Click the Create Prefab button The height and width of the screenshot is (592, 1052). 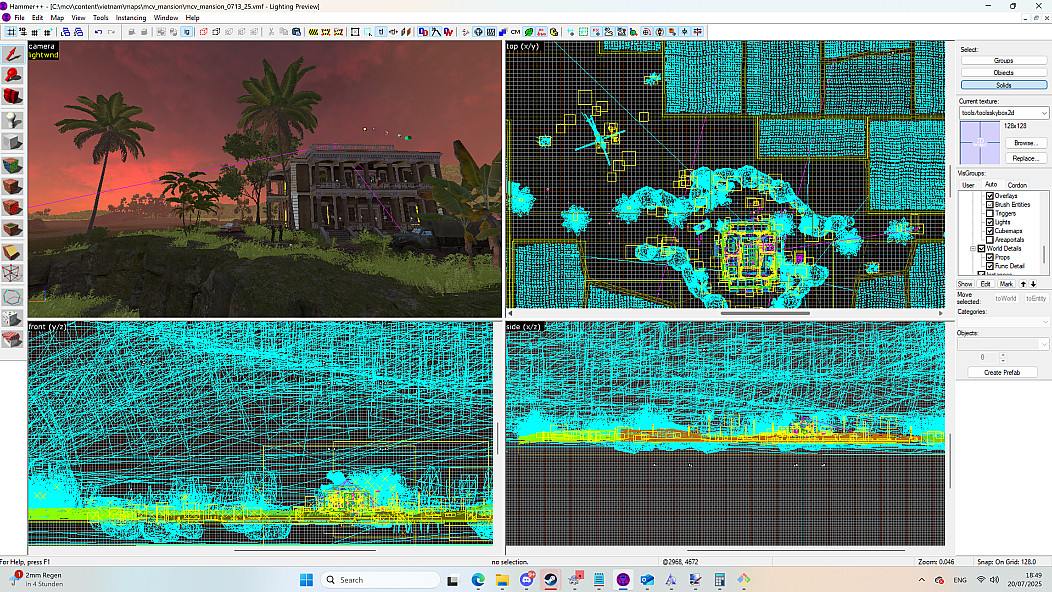[1002, 372]
